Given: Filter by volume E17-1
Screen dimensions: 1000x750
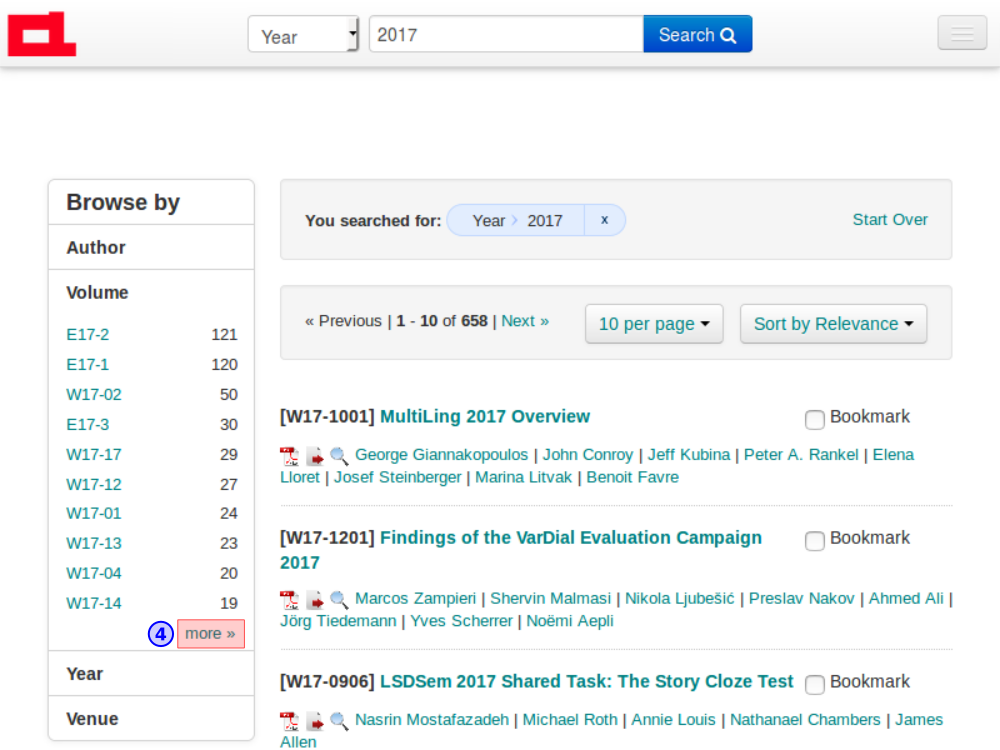Looking at the screenshot, I should point(87,365).
